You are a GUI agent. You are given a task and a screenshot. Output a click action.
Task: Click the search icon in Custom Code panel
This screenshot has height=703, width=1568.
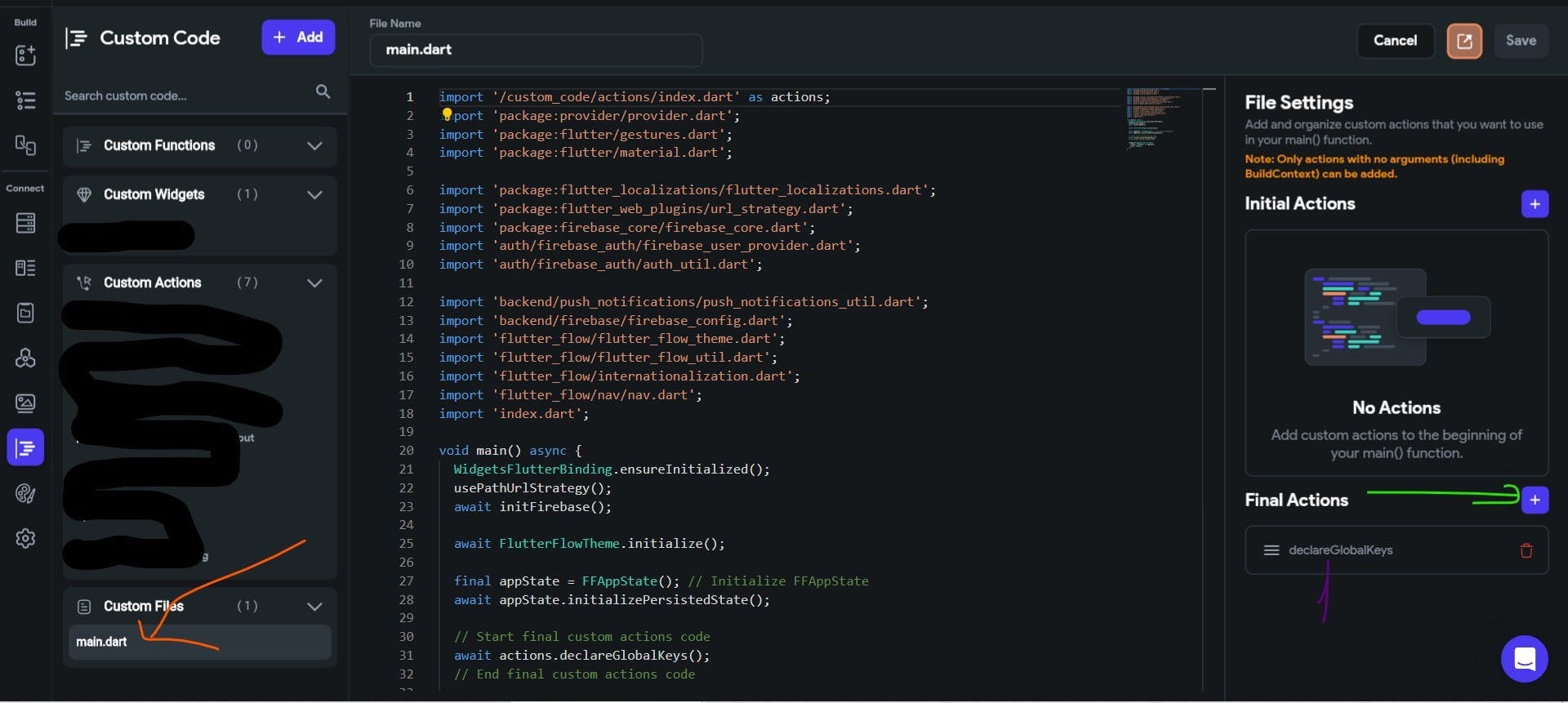323,92
